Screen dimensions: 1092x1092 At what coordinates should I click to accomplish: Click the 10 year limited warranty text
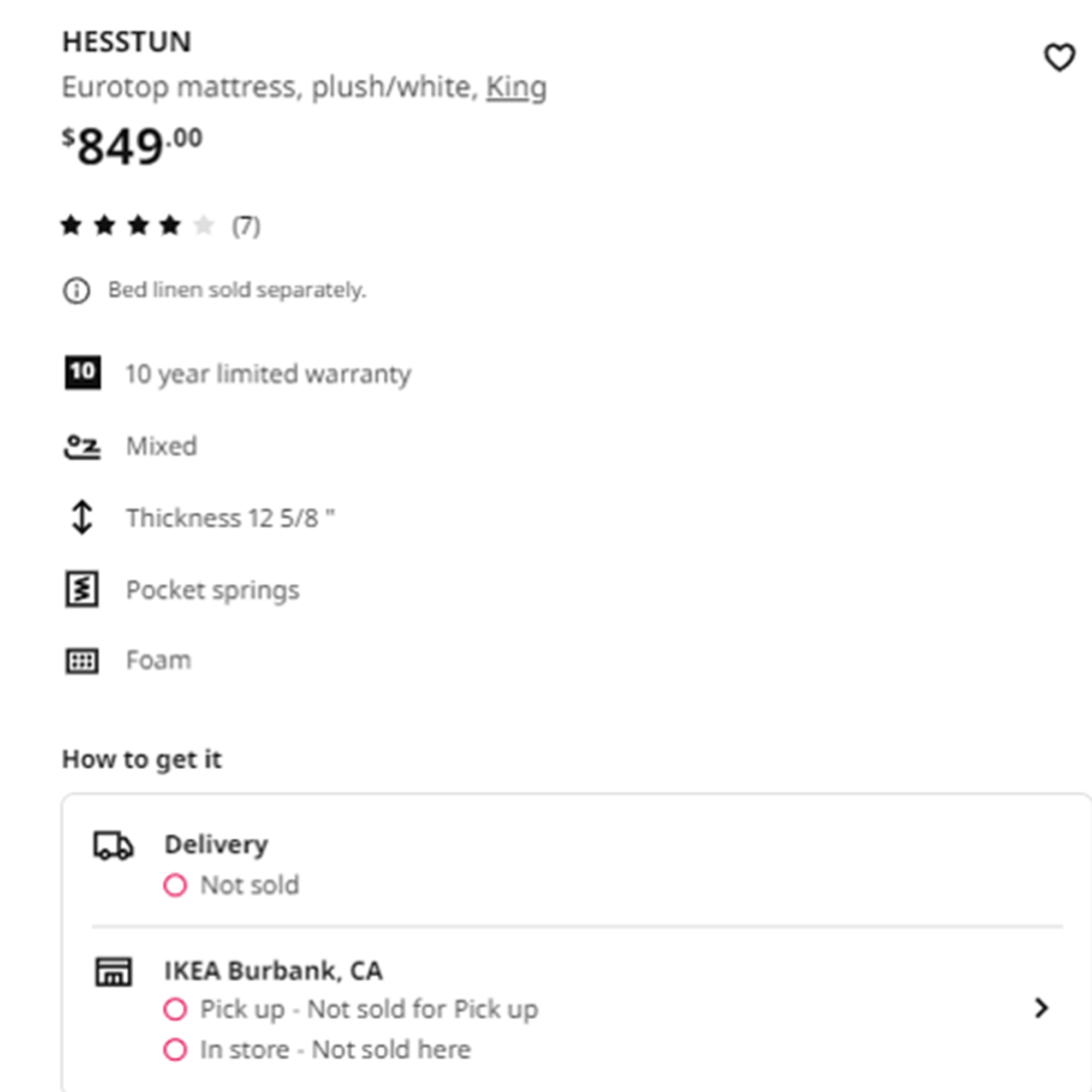(x=269, y=374)
